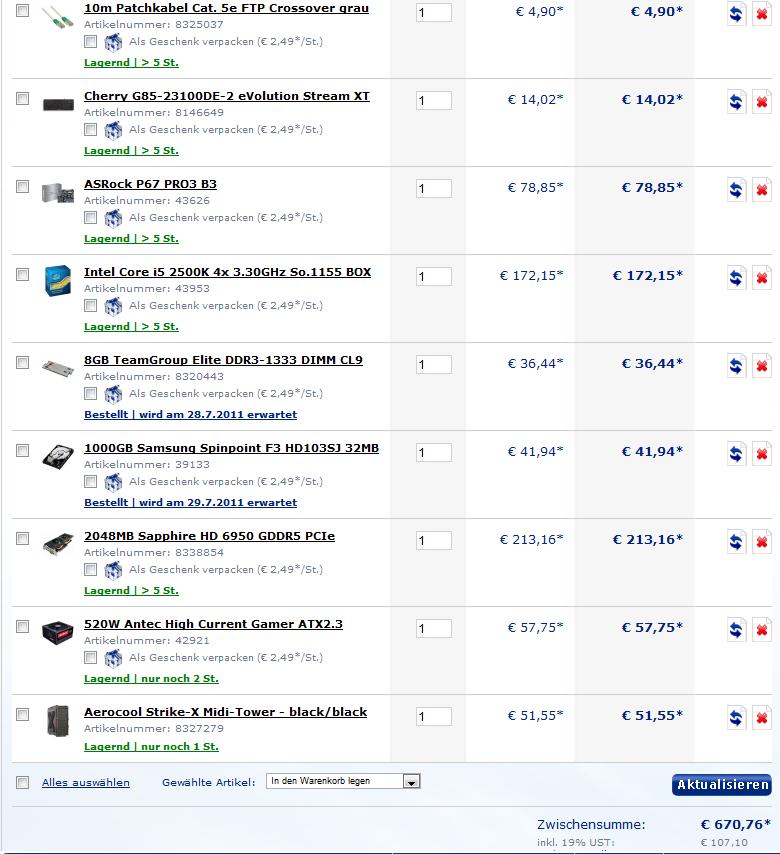Open Bestellt wird am 28.7.2011 erwartet link
This screenshot has height=854, width=780.
(x=191, y=414)
